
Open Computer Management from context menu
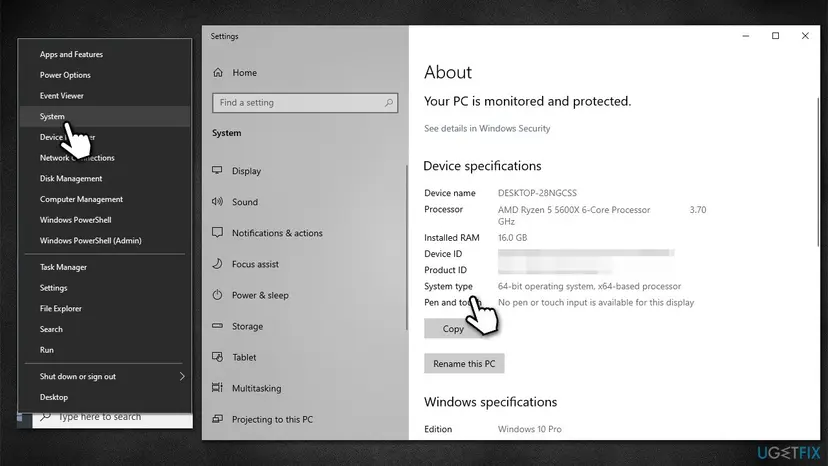click(x=81, y=199)
